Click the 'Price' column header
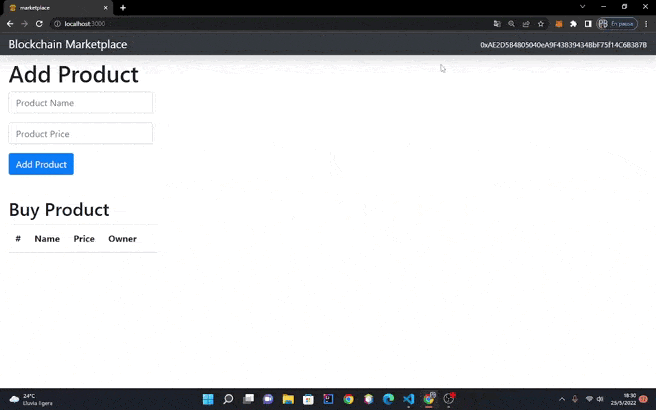Image resolution: width=656 pixels, height=410 pixels. pyautogui.click(x=84, y=238)
